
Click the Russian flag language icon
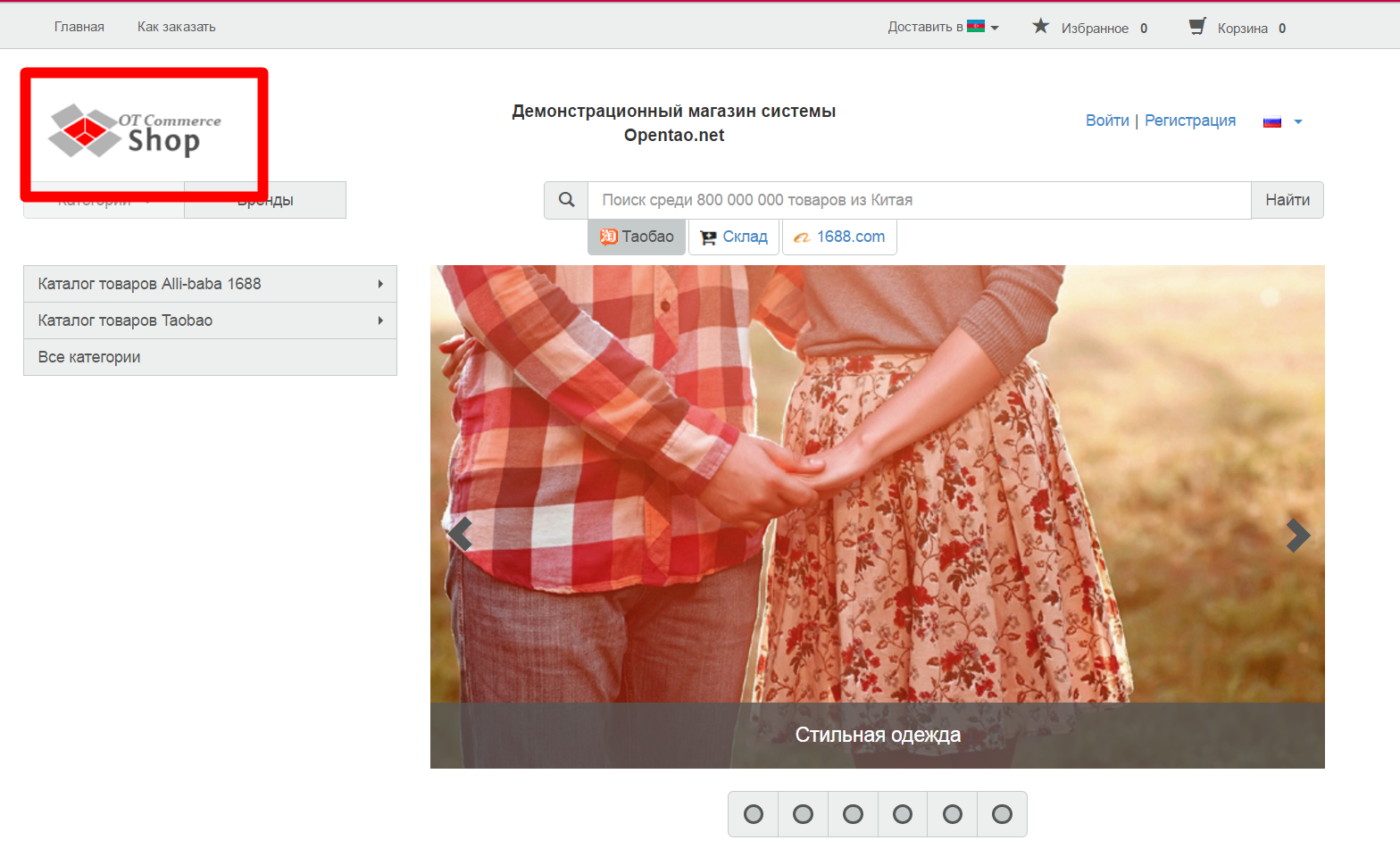[1272, 121]
